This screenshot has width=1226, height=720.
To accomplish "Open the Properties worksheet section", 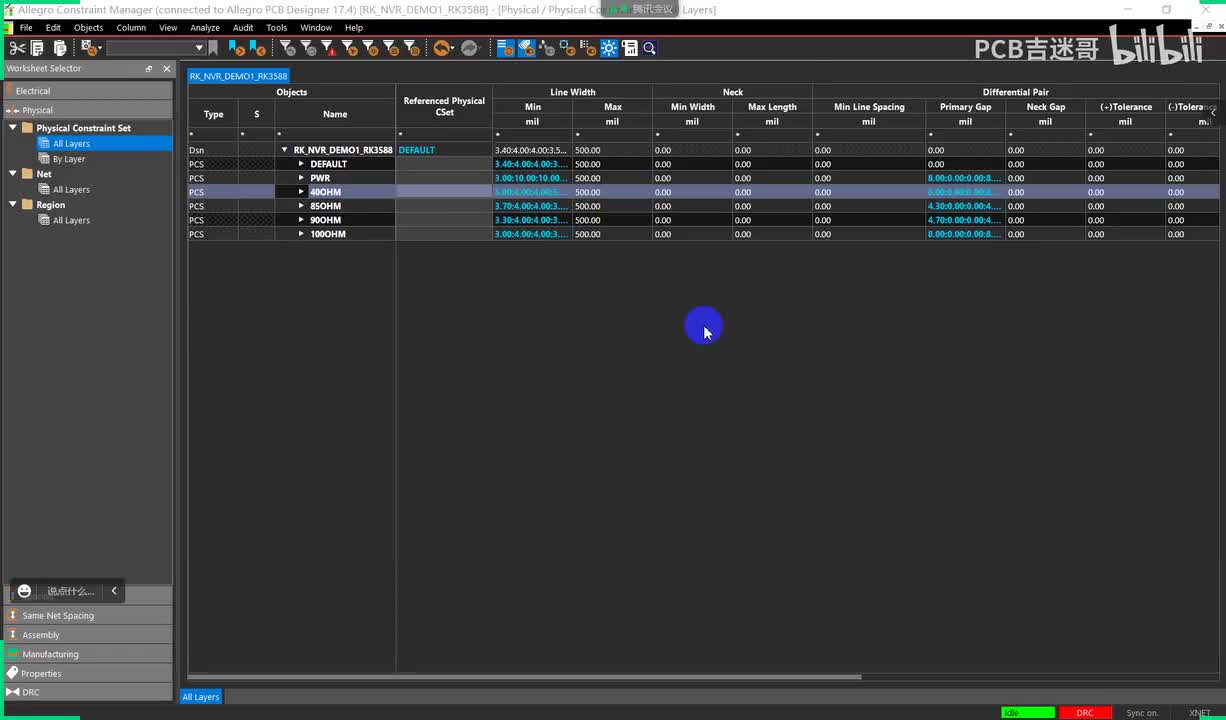I will pyautogui.click(x=88, y=673).
